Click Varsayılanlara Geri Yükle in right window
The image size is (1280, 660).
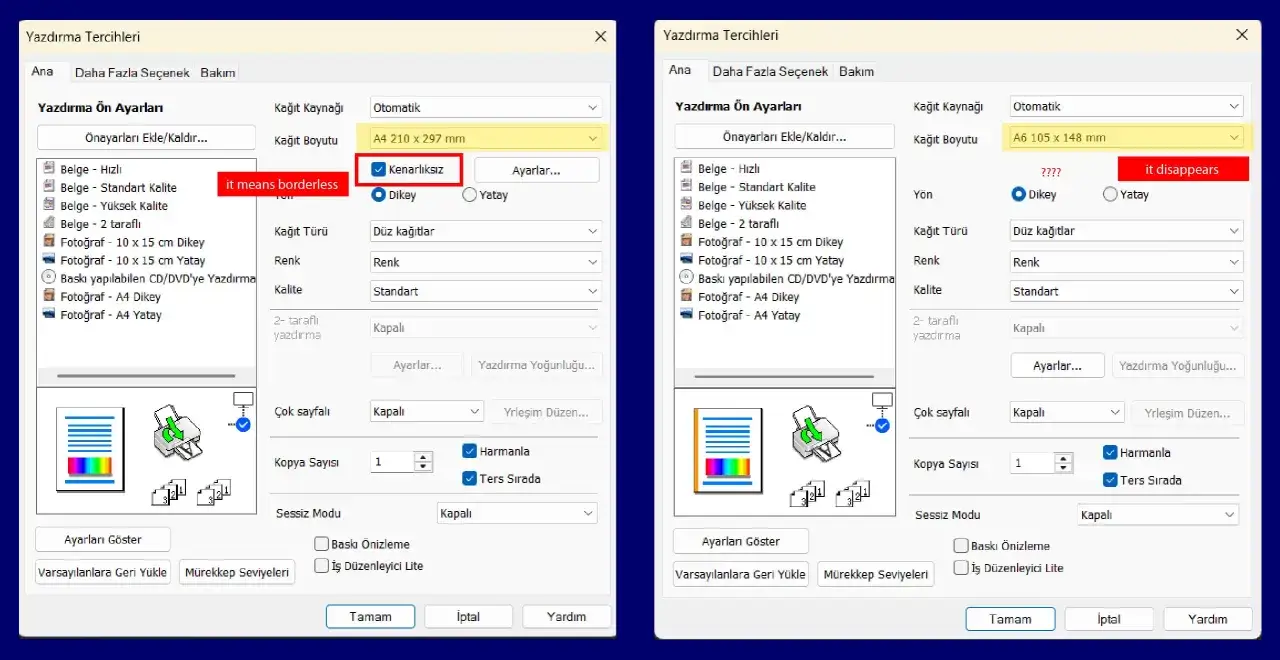click(x=740, y=574)
